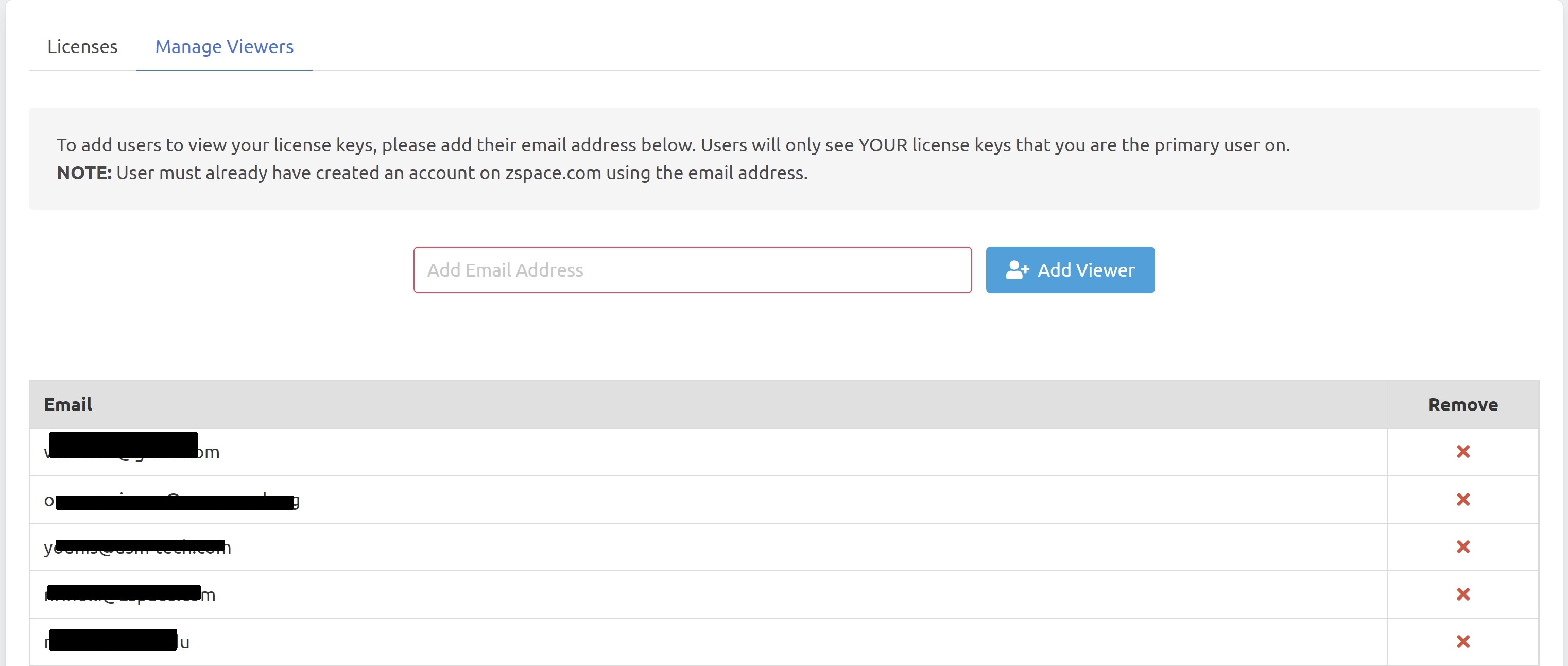This screenshot has height=666, width=1568.
Task: Click the red X next to the zspace email
Action: [1463, 595]
